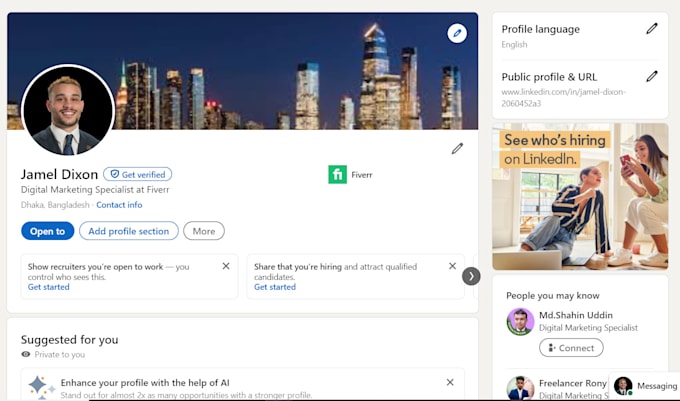Screen dimensions: 680x401
Task: Get started with sharing that you're hiring
Action: click(x=275, y=287)
